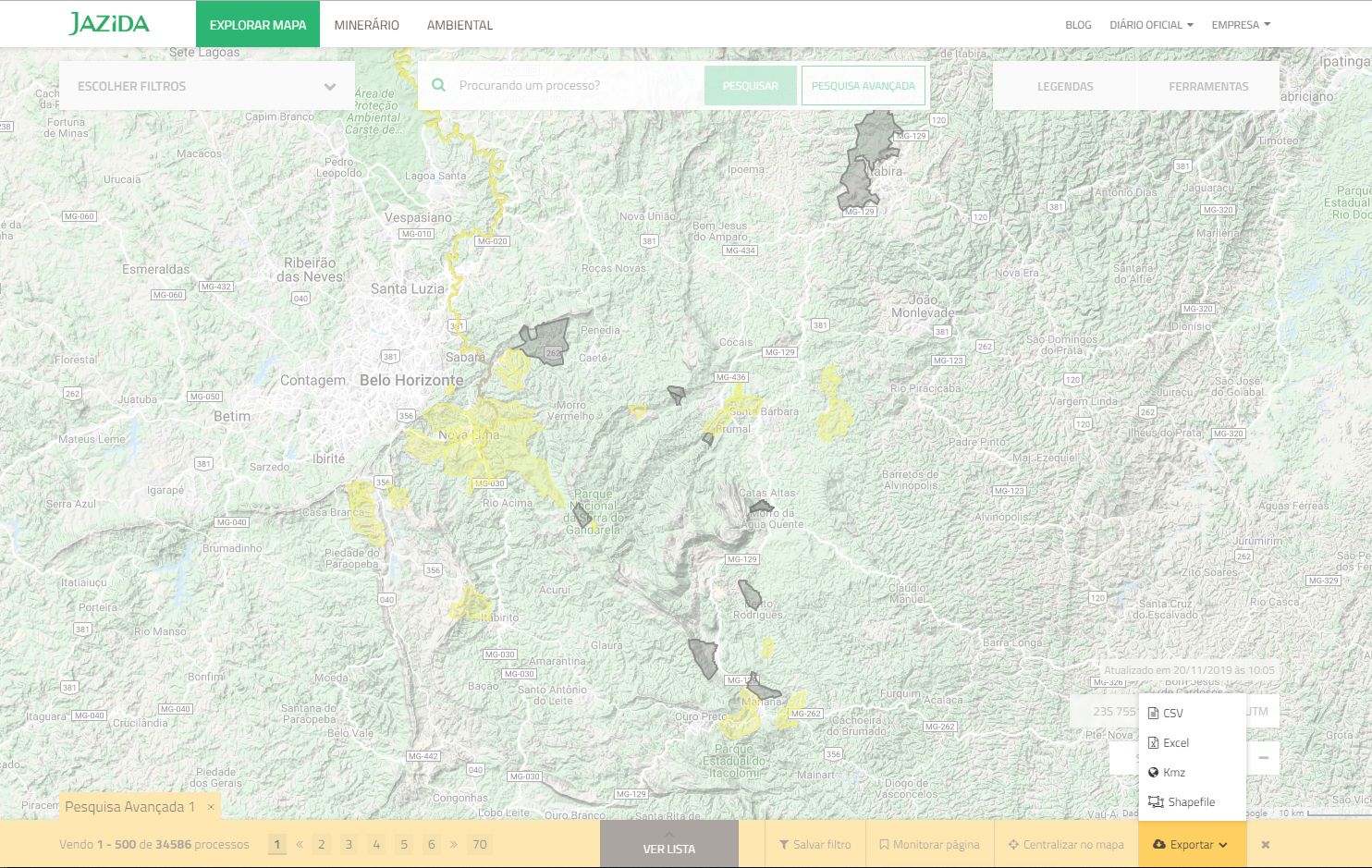Screen dimensions: 1372x868
Task: Click the UTM coordinate system label
Action: tap(1258, 711)
